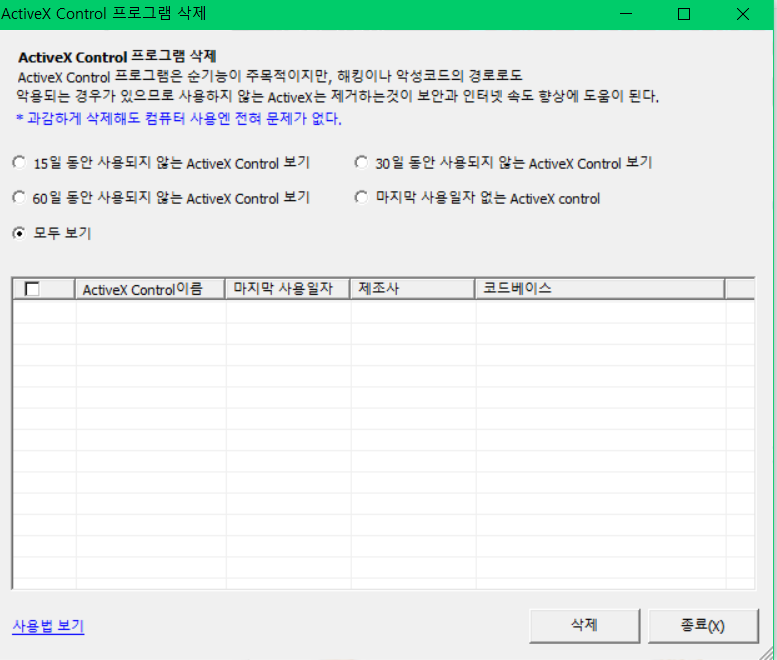This screenshot has width=777, height=660.
Task: Click the 제조사 column header
Action: 412,289
